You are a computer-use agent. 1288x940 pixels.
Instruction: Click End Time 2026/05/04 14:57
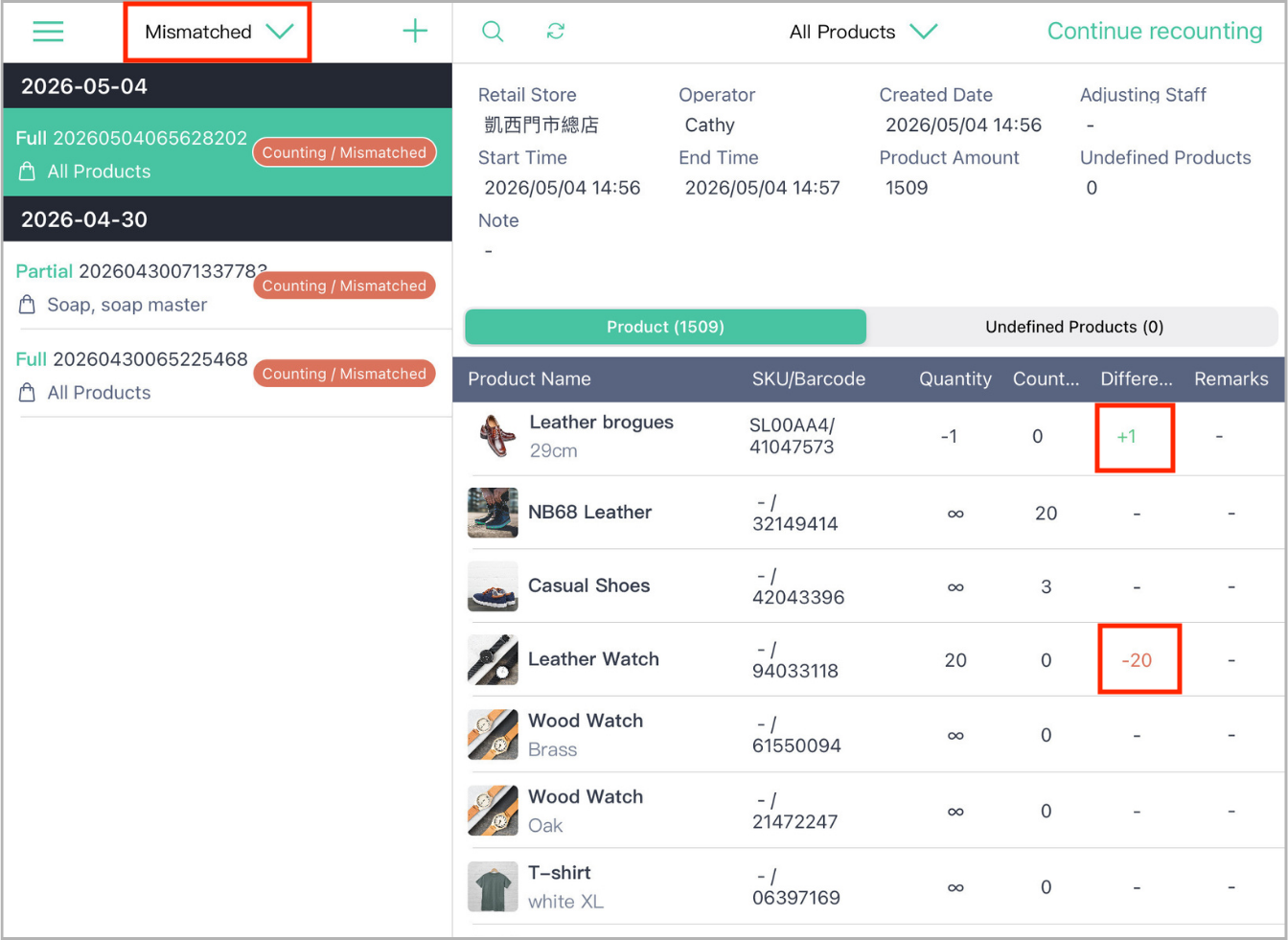click(762, 188)
